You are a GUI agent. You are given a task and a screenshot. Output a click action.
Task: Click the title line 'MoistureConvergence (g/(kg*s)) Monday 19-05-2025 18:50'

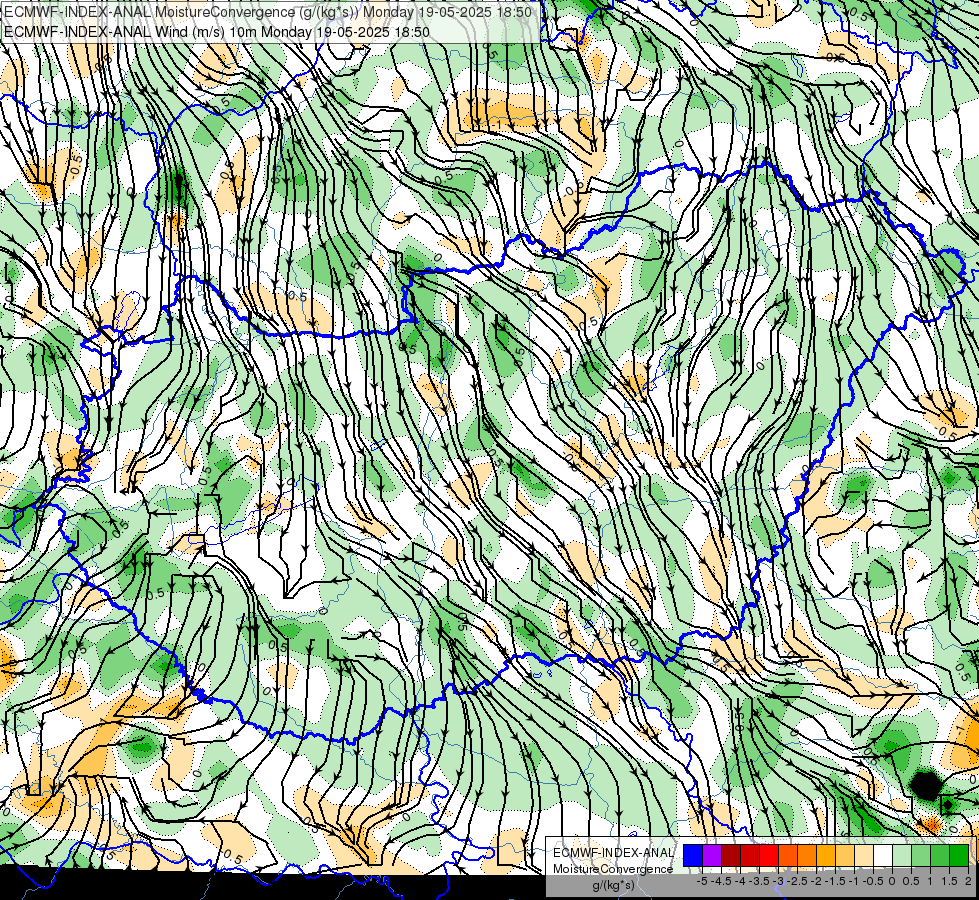[343, 12]
